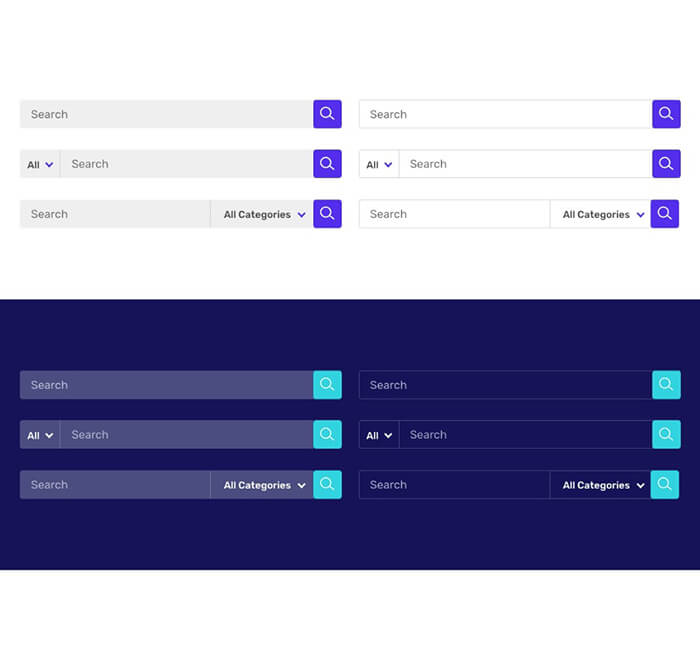
Task: Focus the top-left gray Search input field
Action: (165, 114)
